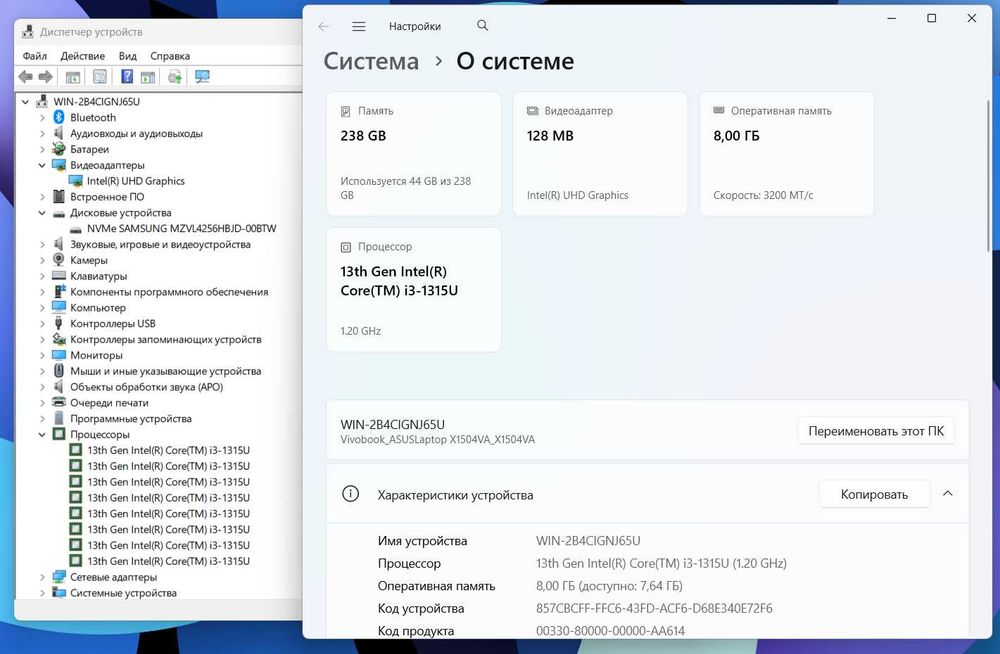Click the hamburger menu icon in Settings
The width and height of the screenshot is (1000, 654).
pos(358,26)
